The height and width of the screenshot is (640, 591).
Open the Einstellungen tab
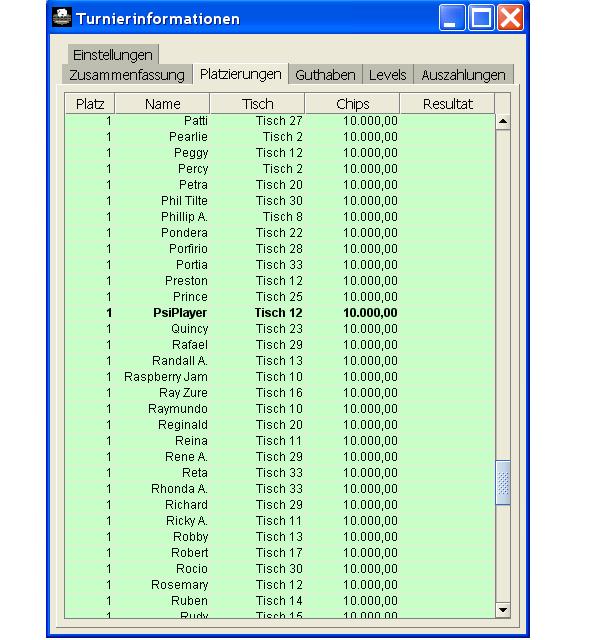click(113, 54)
